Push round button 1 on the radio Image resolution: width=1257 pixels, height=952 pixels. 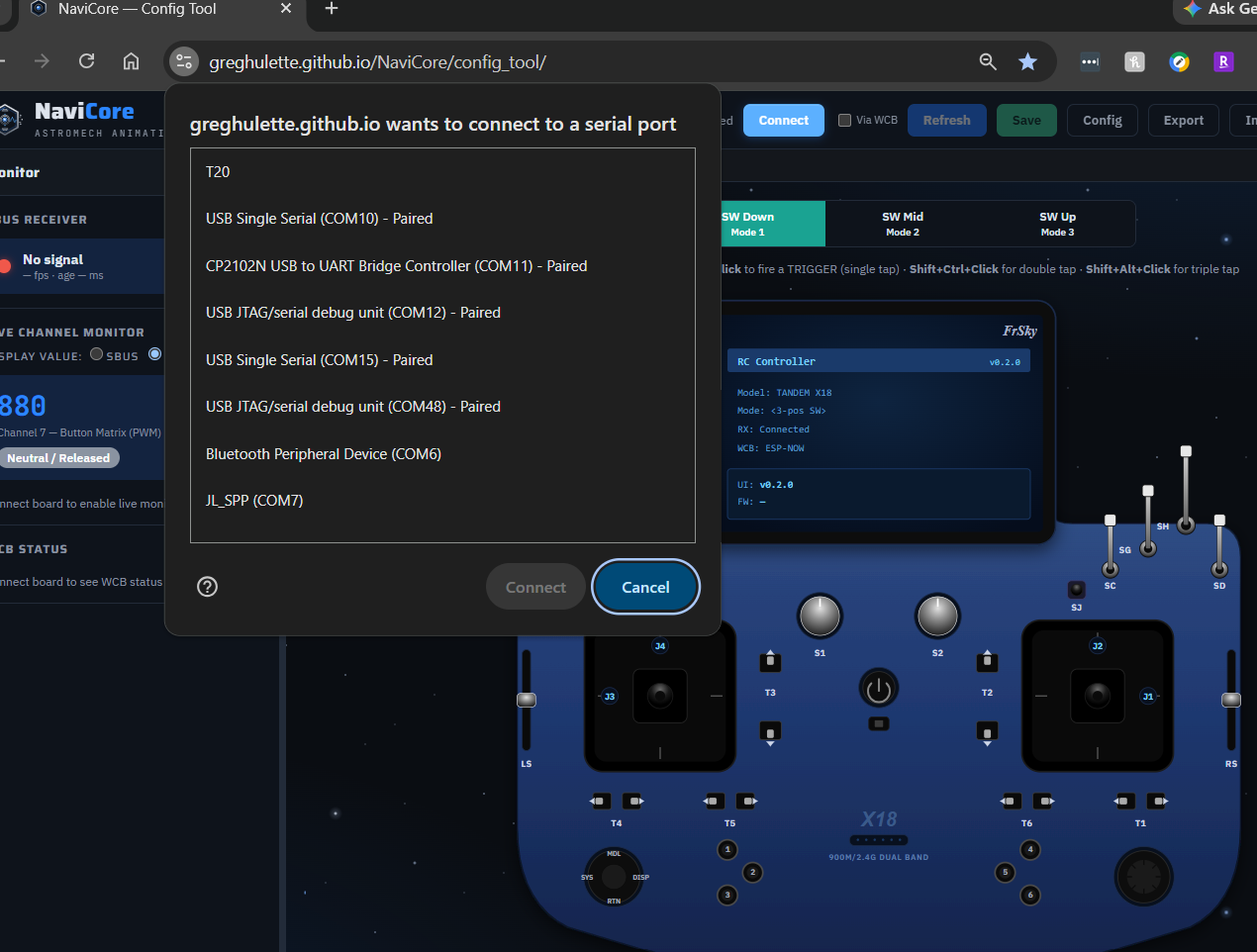coord(727,849)
